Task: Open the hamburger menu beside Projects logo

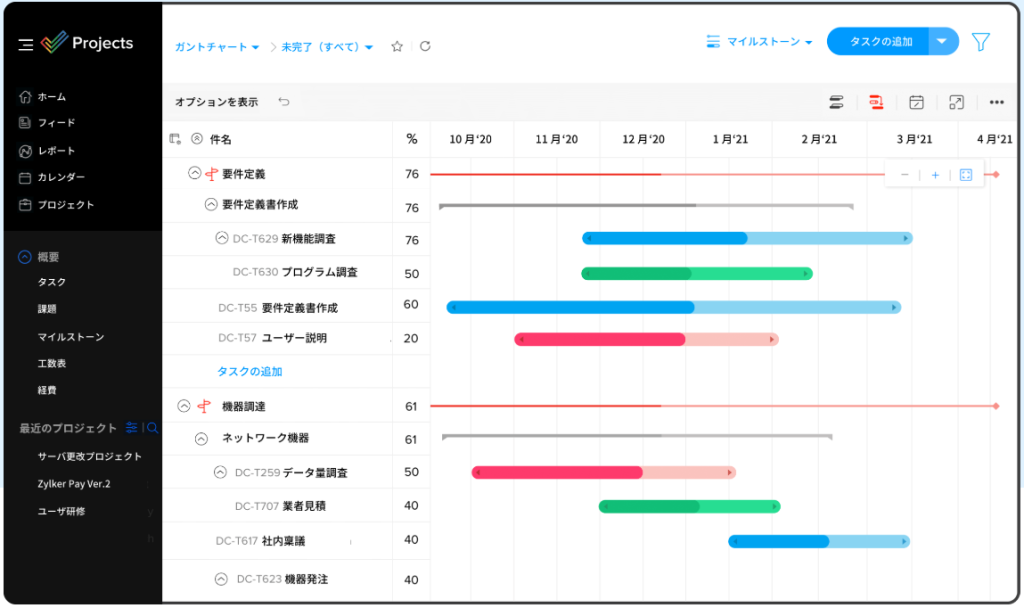Action: point(26,44)
